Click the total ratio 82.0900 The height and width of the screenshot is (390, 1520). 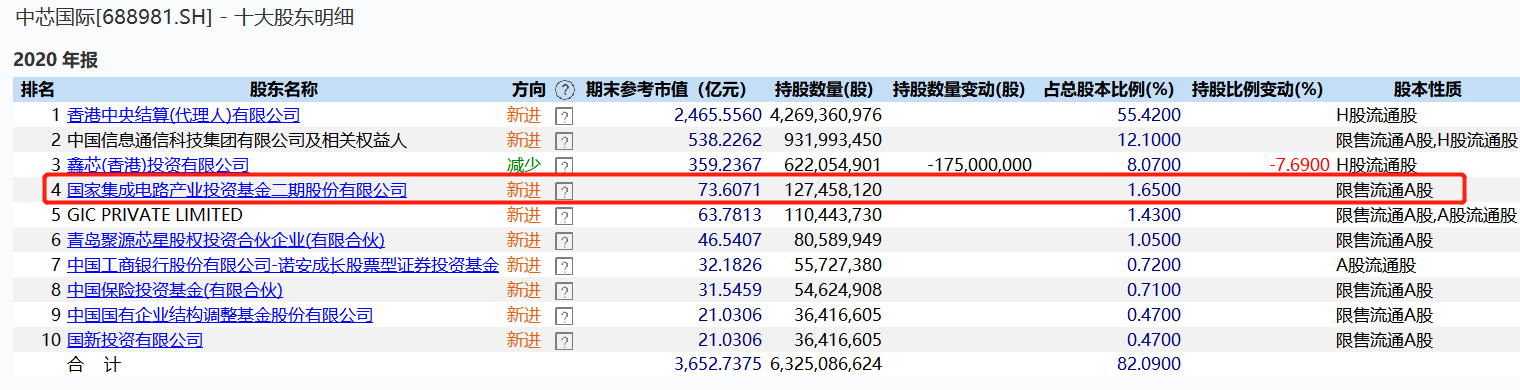1149,365
